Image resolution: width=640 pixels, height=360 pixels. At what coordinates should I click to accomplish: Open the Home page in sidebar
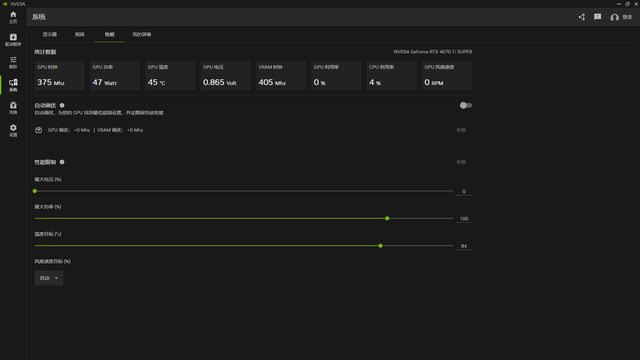pyautogui.click(x=13, y=17)
